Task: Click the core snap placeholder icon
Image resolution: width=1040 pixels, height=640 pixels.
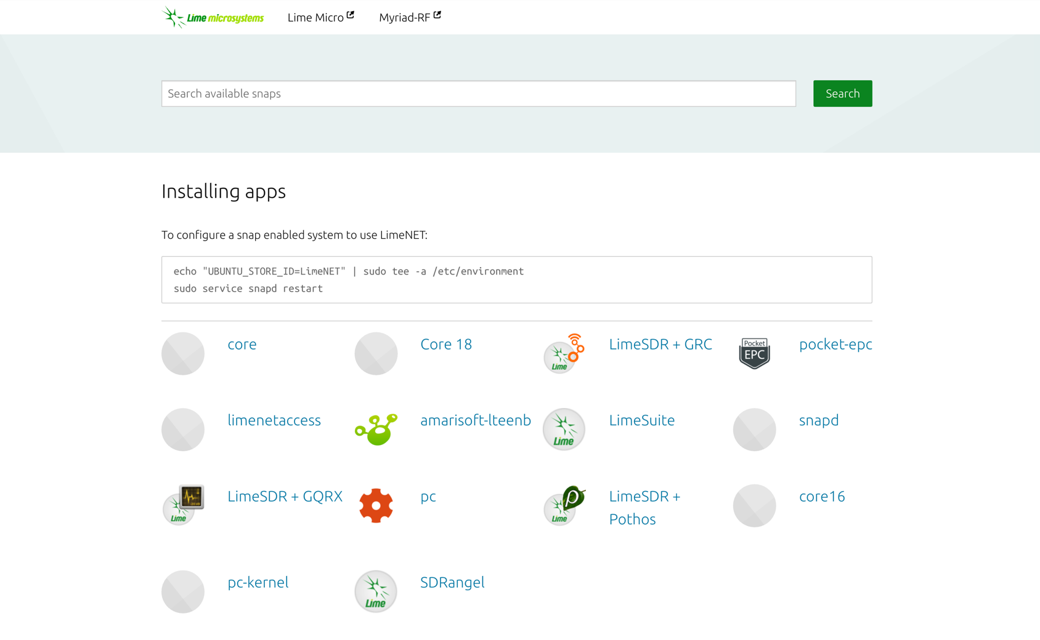Action: (183, 353)
